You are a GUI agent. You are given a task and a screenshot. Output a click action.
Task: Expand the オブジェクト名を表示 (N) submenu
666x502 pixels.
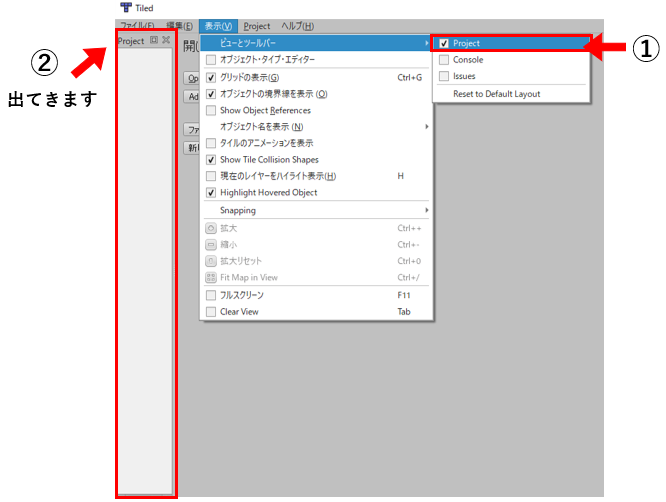pyautogui.click(x=426, y=127)
